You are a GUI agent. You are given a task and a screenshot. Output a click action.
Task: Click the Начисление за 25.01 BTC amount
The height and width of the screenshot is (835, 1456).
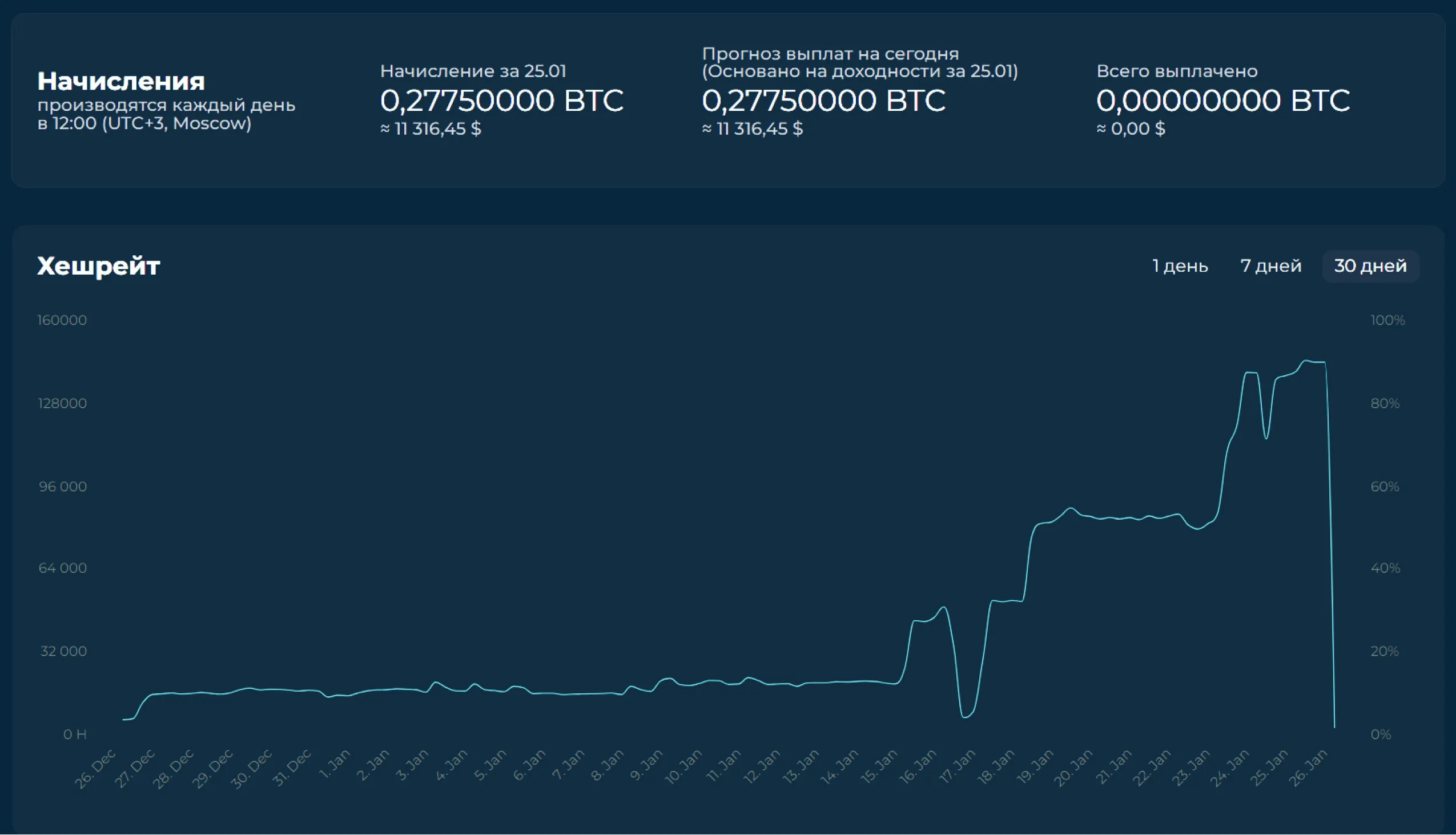click(501, 101)
